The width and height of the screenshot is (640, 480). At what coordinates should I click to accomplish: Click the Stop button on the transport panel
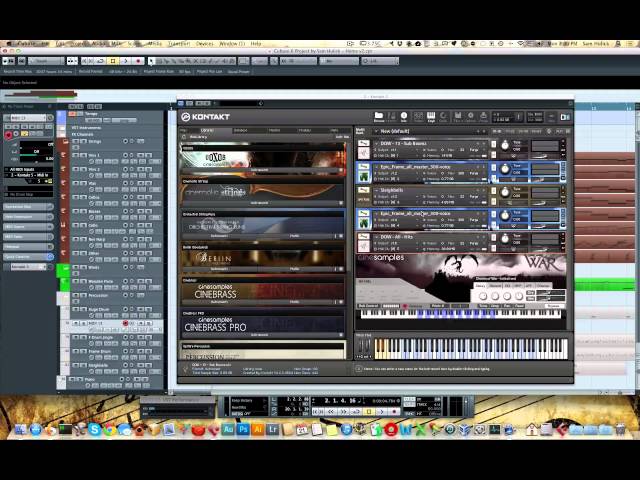pos(369,411)
